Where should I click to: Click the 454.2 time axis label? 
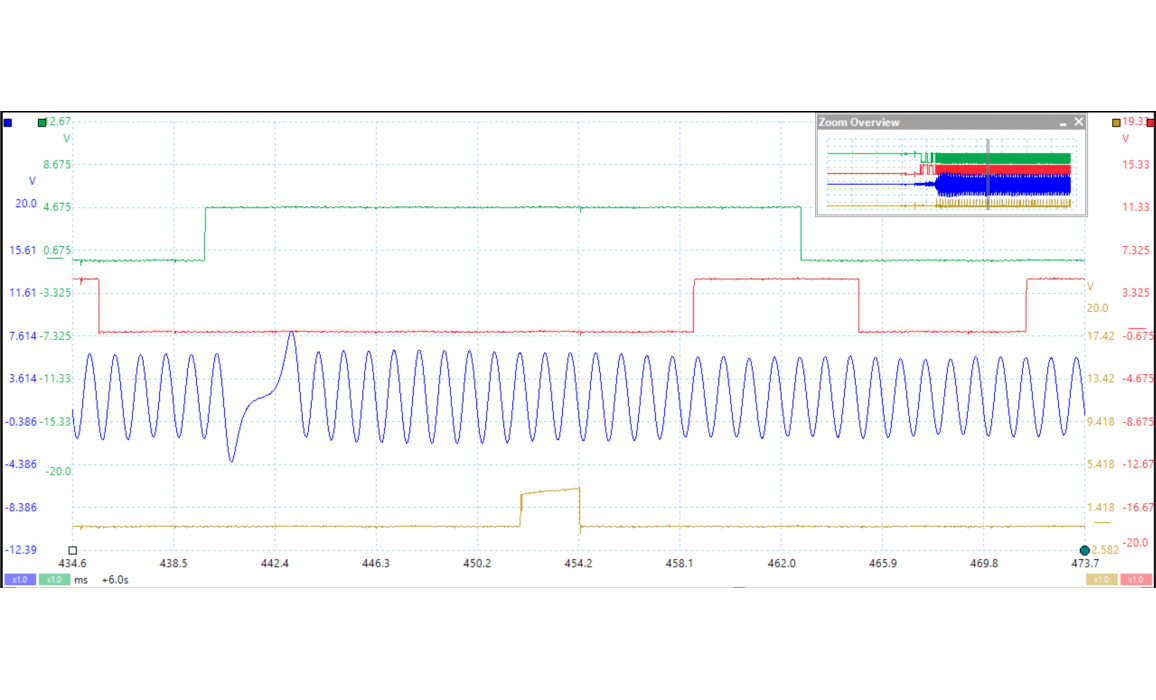coord(578,564)
